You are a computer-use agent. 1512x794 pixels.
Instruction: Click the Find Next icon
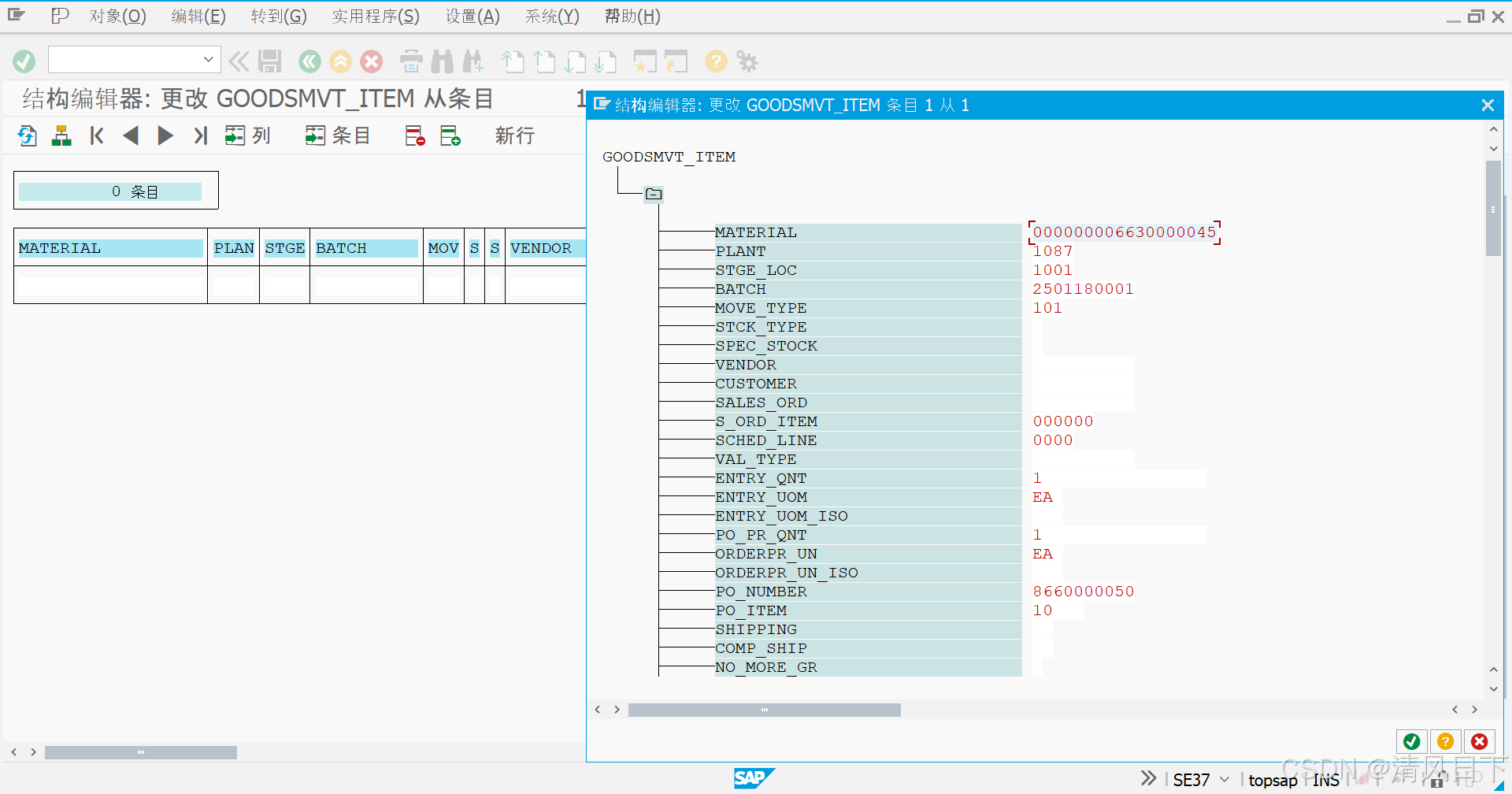point(474,61)
